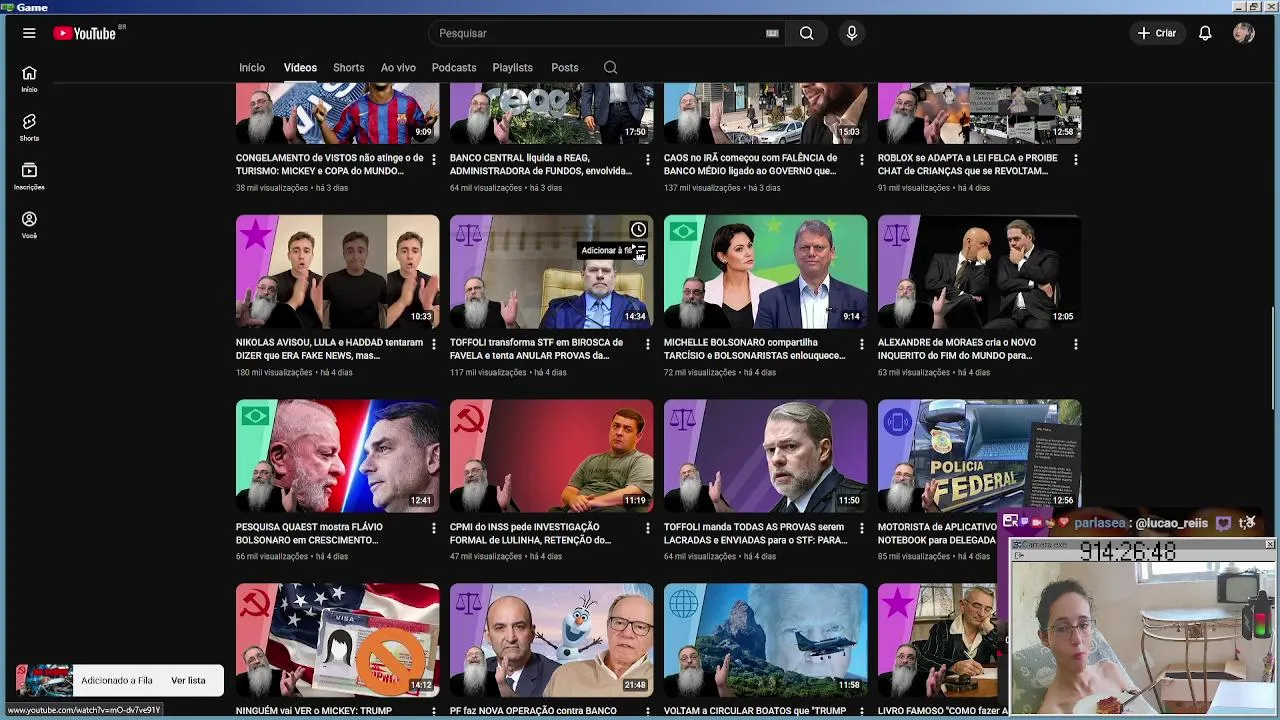Open the Playlists tab
This screenshot has width=1280, height=720.
[x=512, y=68]
